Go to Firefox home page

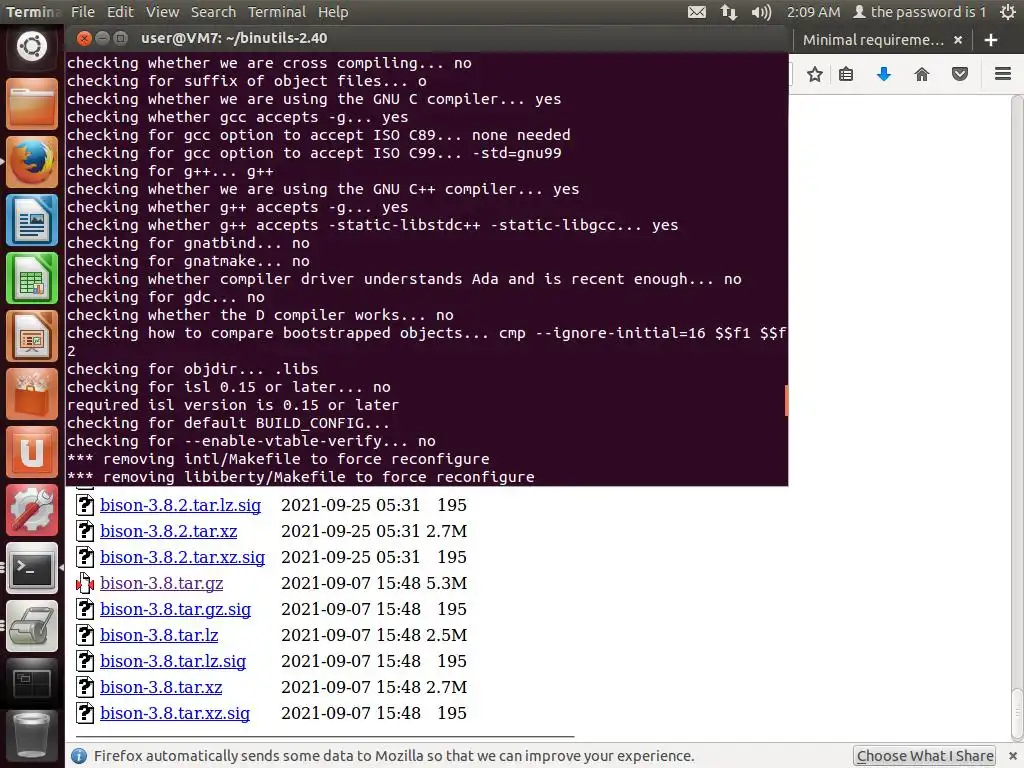(x=921, y=74)
